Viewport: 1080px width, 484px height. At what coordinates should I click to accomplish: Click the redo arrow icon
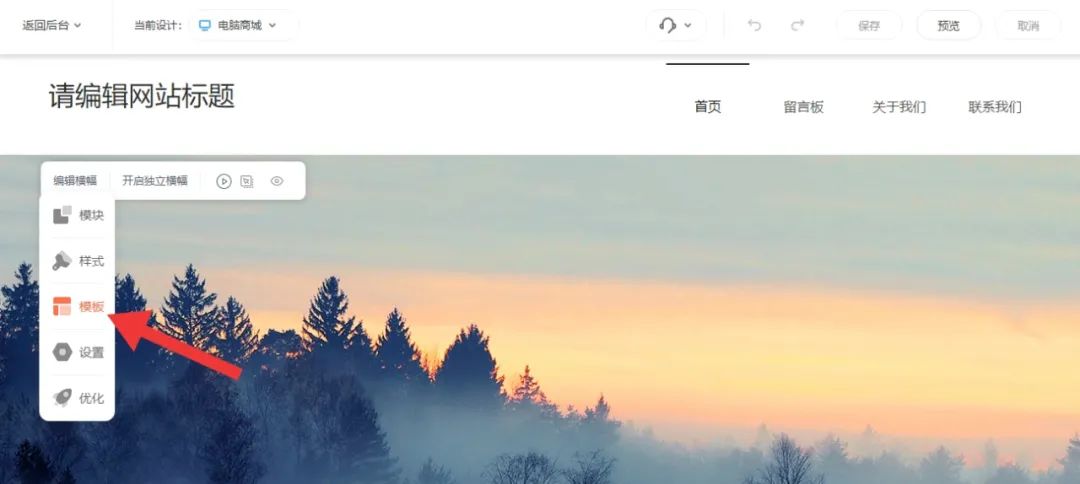click(797, 25)
